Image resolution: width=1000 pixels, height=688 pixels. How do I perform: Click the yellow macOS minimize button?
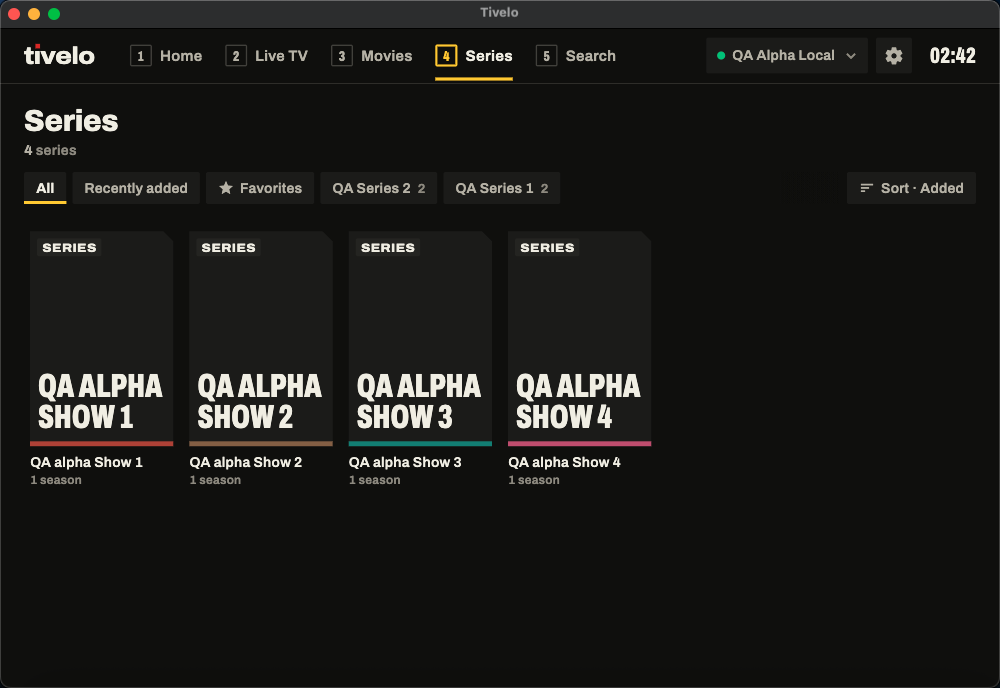tap(34, 14)
